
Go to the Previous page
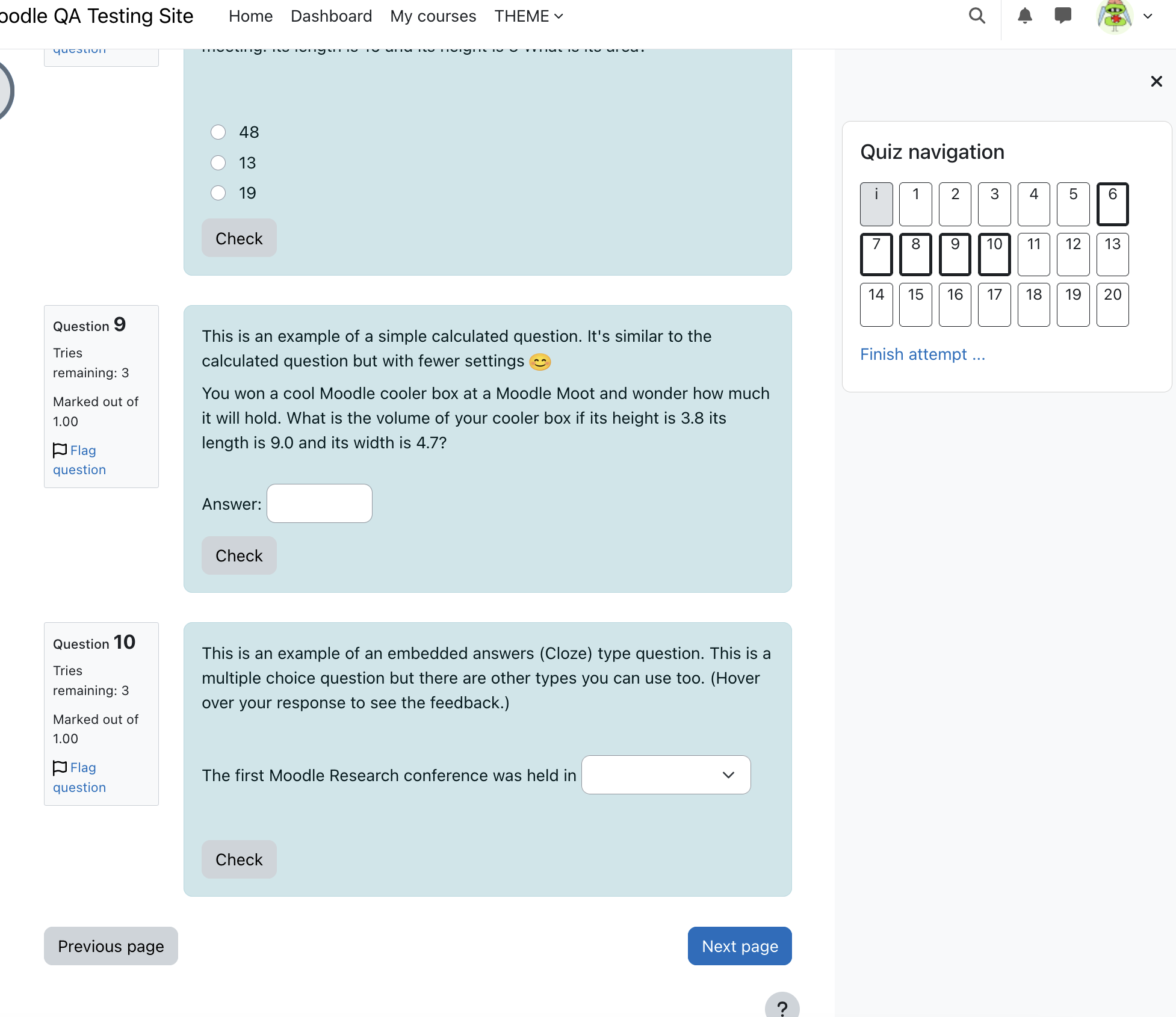(111, 946)
